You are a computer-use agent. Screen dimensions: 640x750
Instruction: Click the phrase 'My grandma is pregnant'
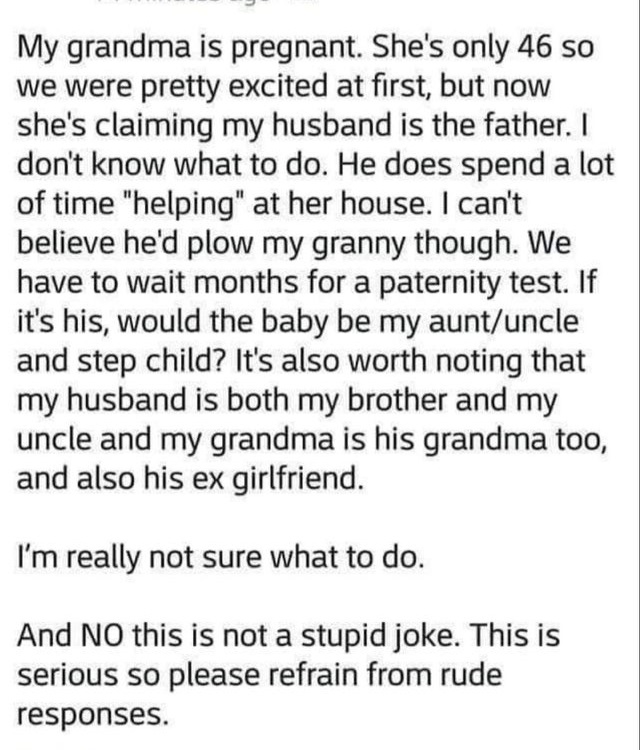tap(189, 50)
